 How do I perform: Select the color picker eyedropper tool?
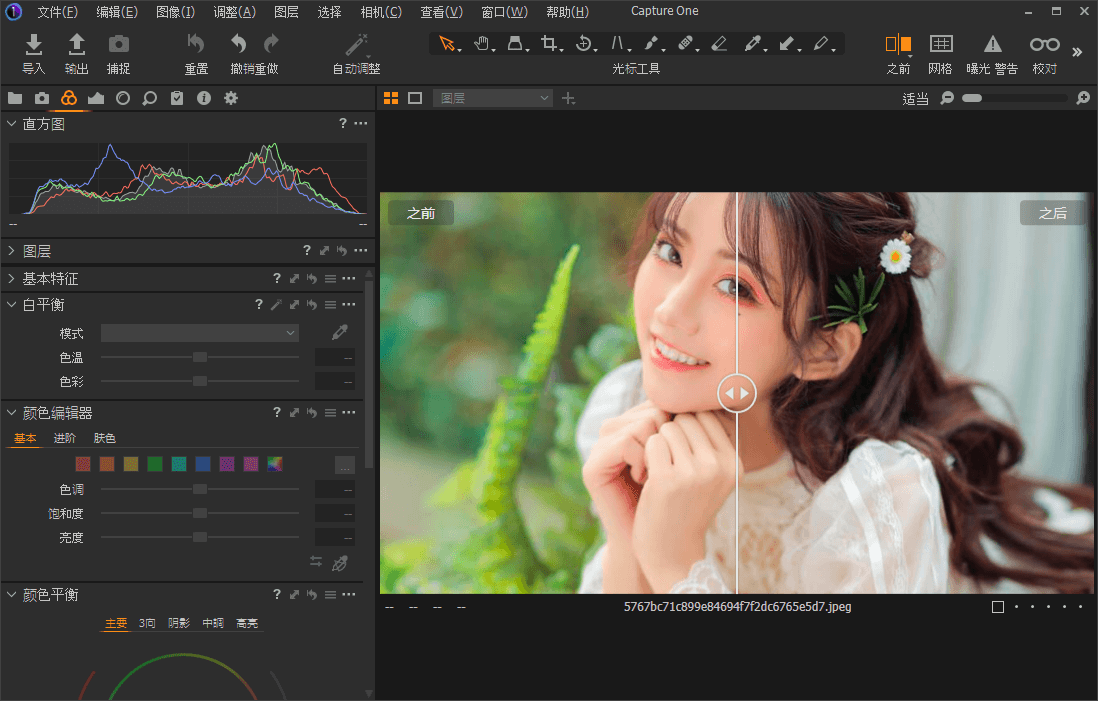point(753,43)
